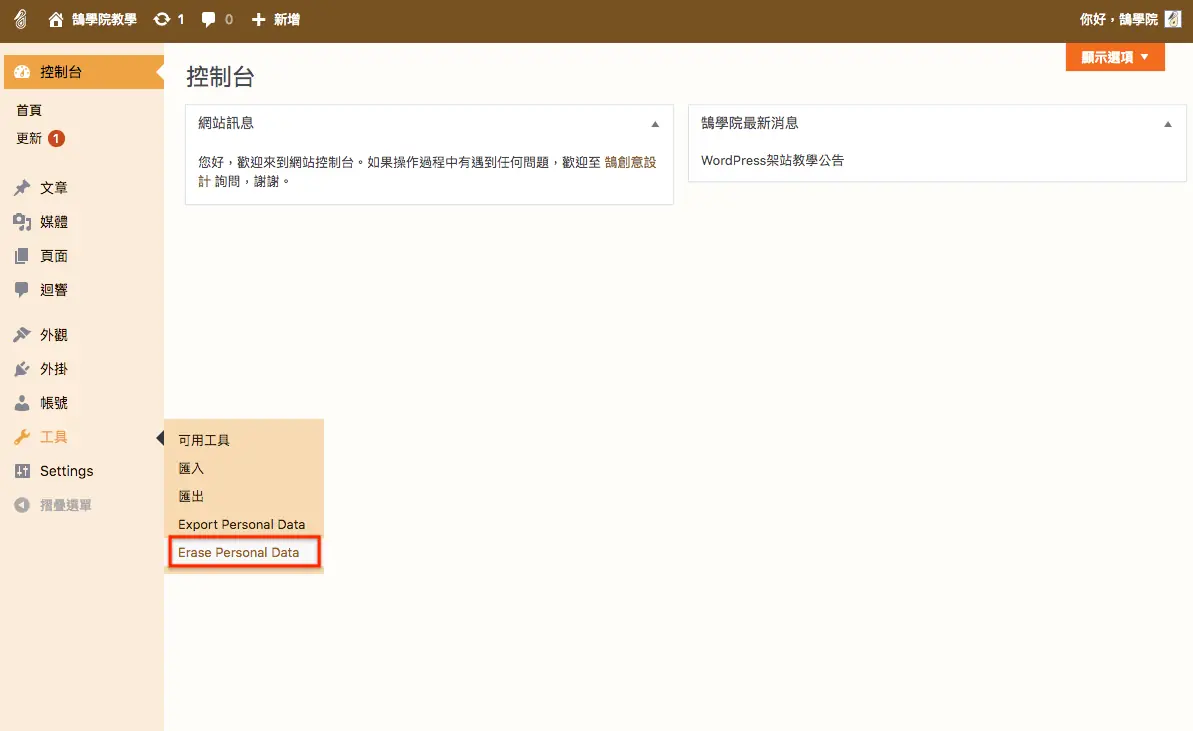Click the 鵠學院最新消息 panel heading
1193x731 pixels.
(x=749, y=123)
